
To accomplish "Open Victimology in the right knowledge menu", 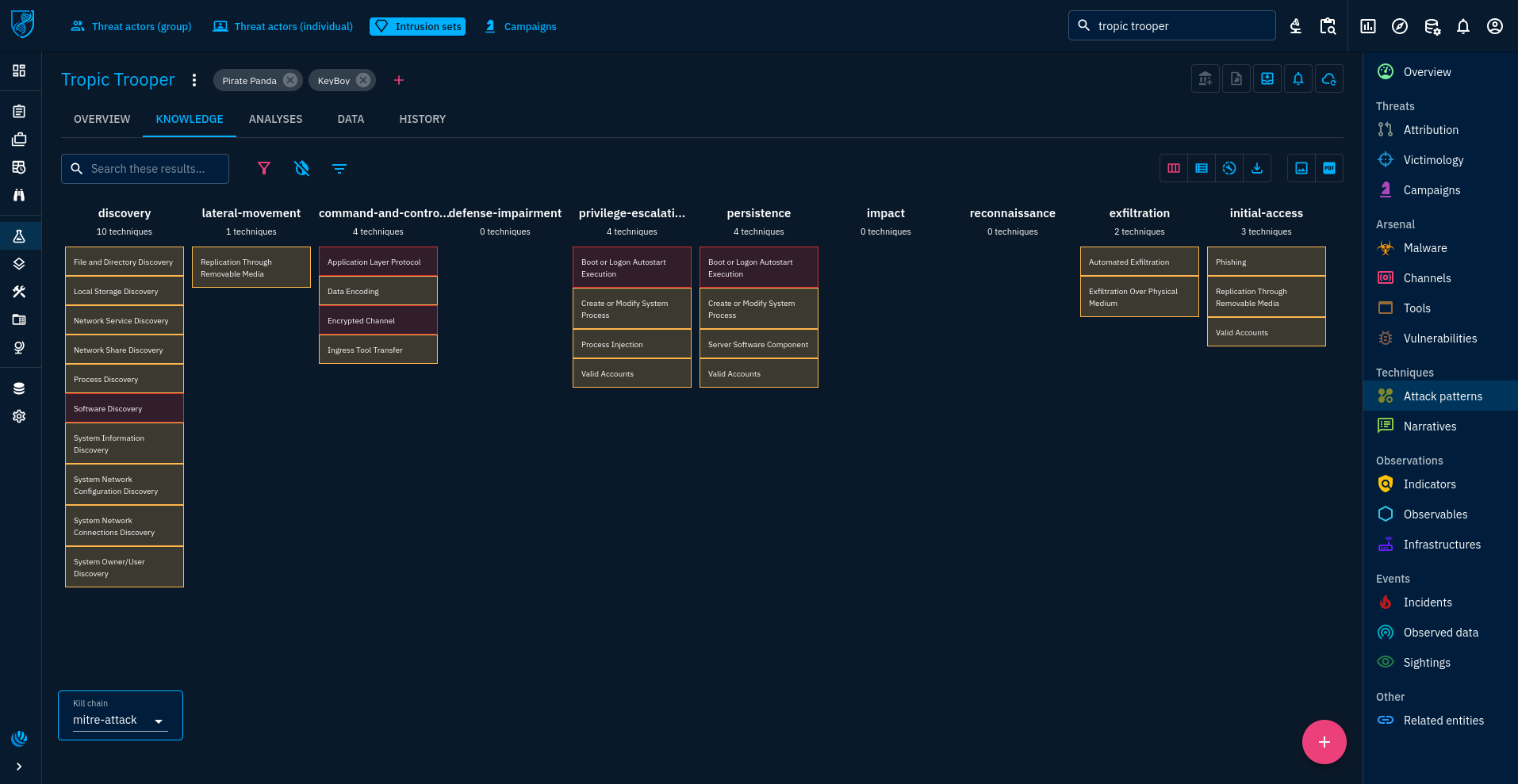I will (x=1440, y=160).
